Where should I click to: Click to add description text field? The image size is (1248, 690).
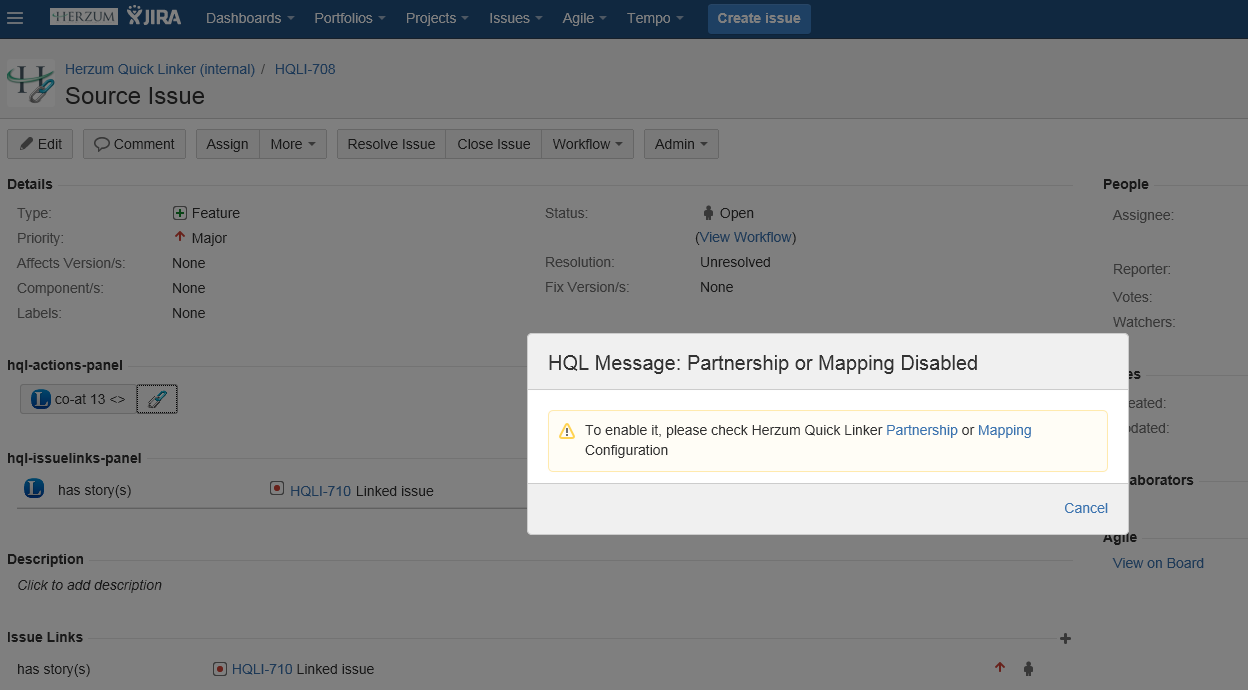coord(90,585)
